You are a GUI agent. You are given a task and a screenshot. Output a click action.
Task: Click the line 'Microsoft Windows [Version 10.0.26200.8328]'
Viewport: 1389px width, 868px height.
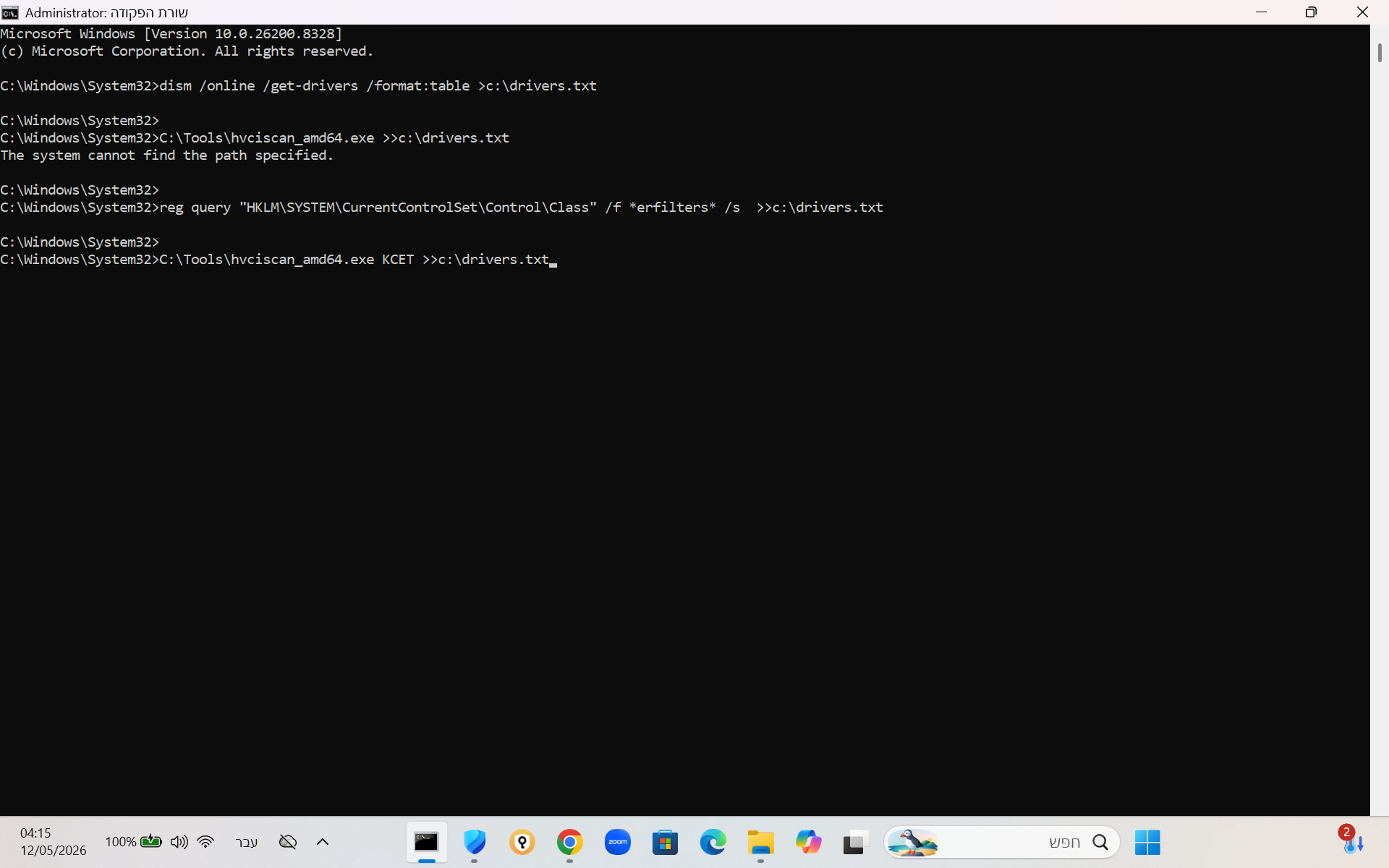[x=171, y=34]
